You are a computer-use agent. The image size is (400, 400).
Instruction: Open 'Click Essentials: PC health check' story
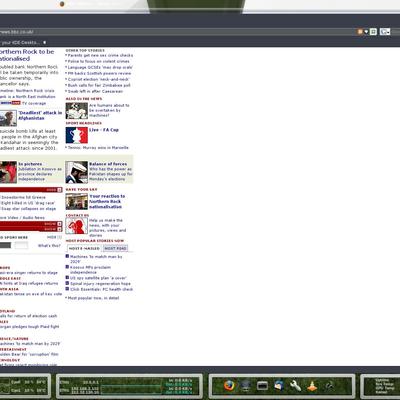[102, 289]
